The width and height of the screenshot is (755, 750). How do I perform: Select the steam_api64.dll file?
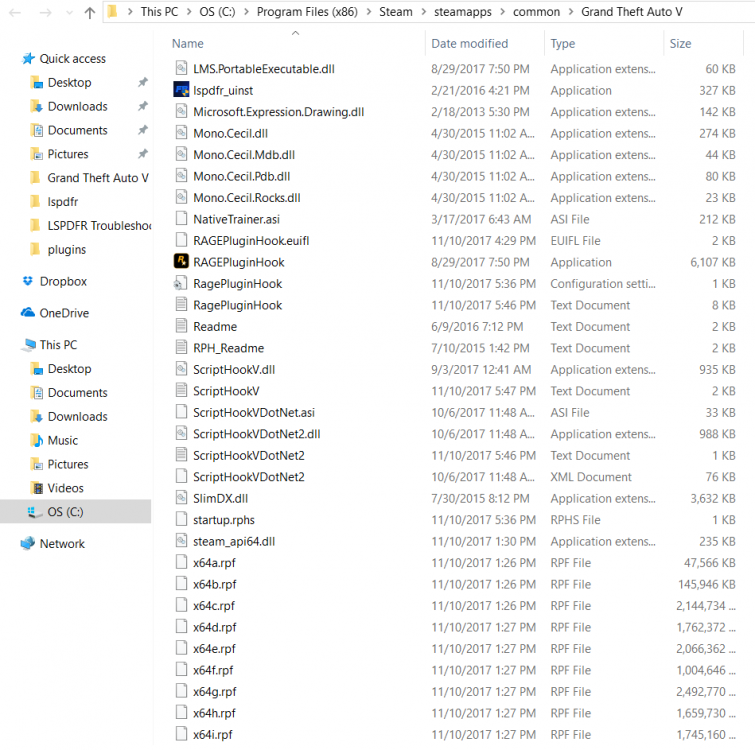[234, 541]
